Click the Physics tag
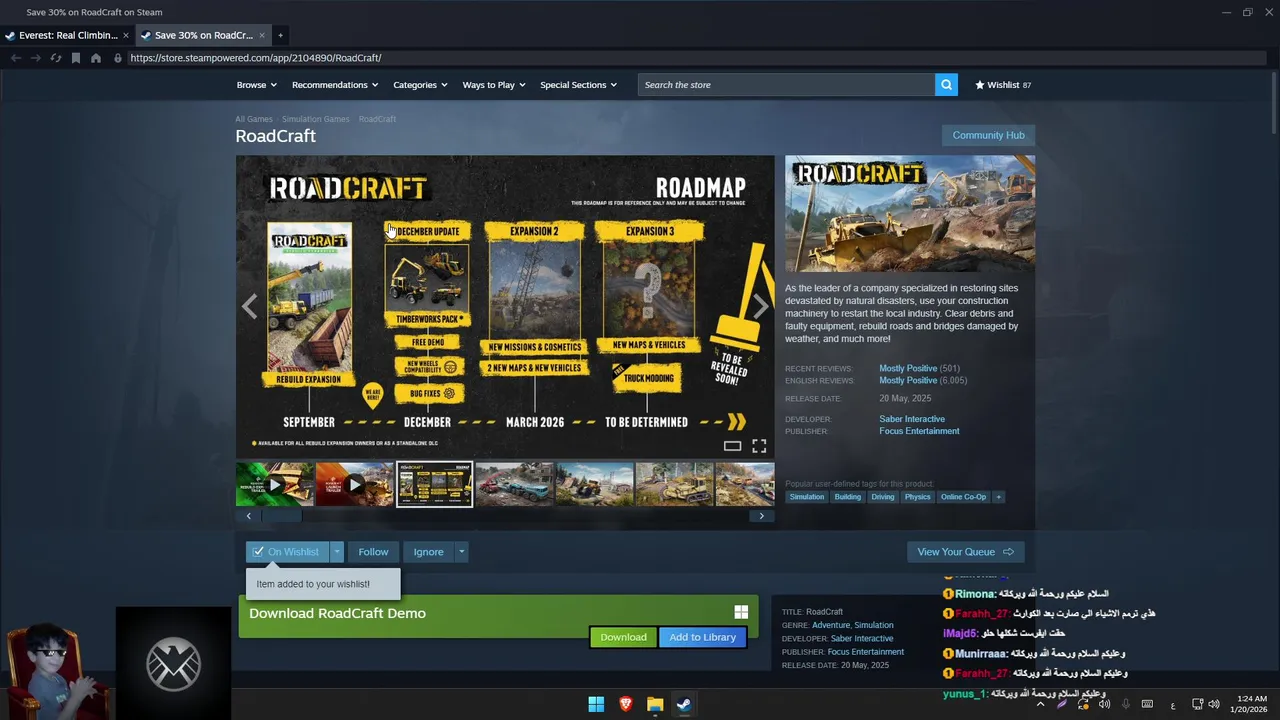Screen dimensions: 1280x720 [917, 497]
